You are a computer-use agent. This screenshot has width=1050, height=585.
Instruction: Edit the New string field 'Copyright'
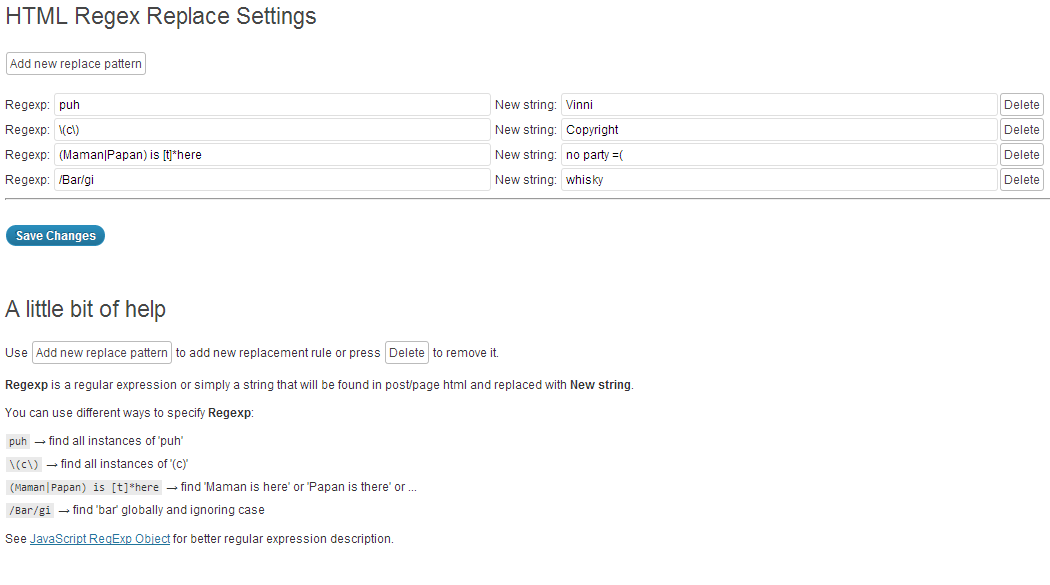pos(779,130)
